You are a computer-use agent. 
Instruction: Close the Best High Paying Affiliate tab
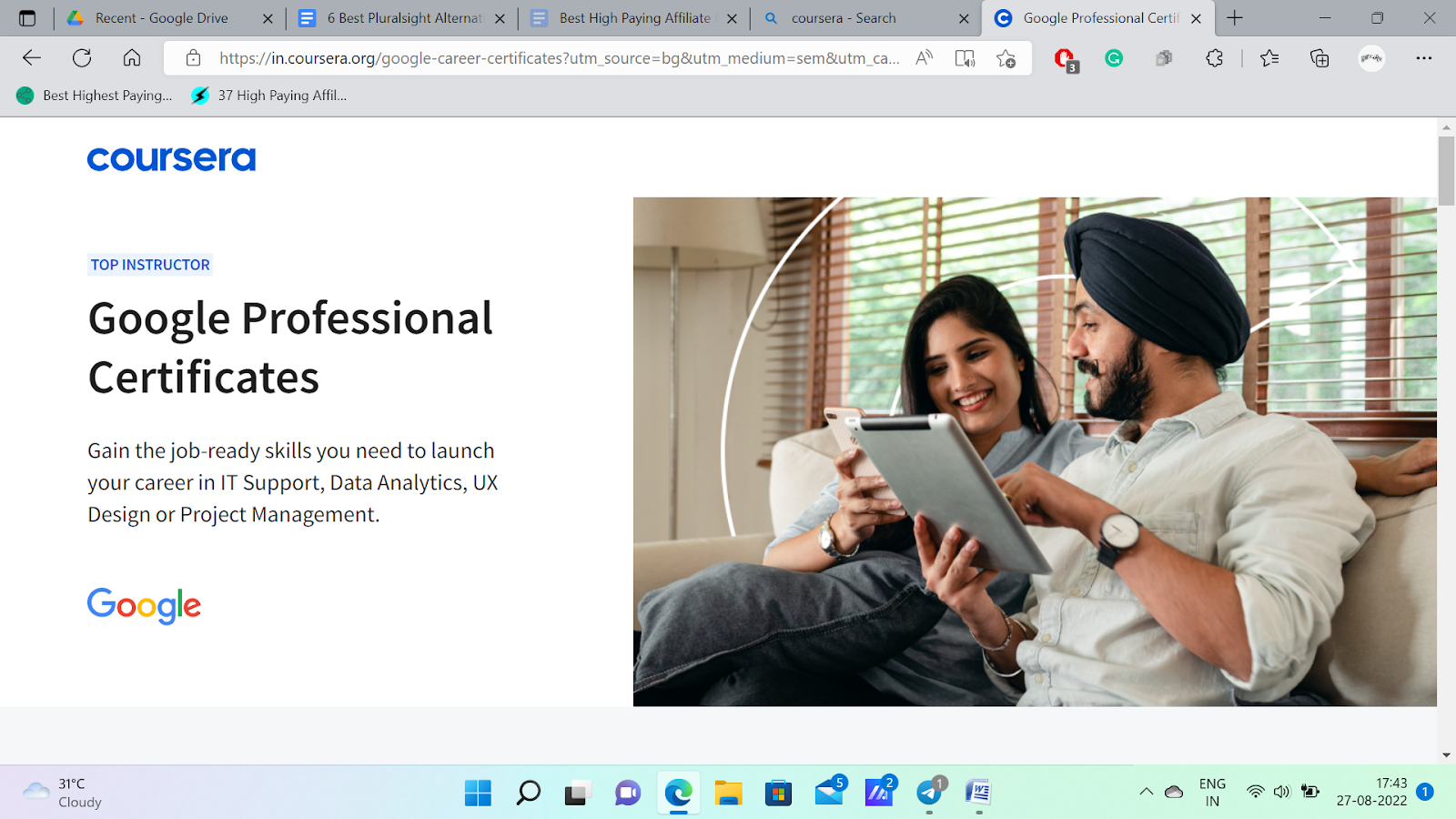tap(732, 18)
